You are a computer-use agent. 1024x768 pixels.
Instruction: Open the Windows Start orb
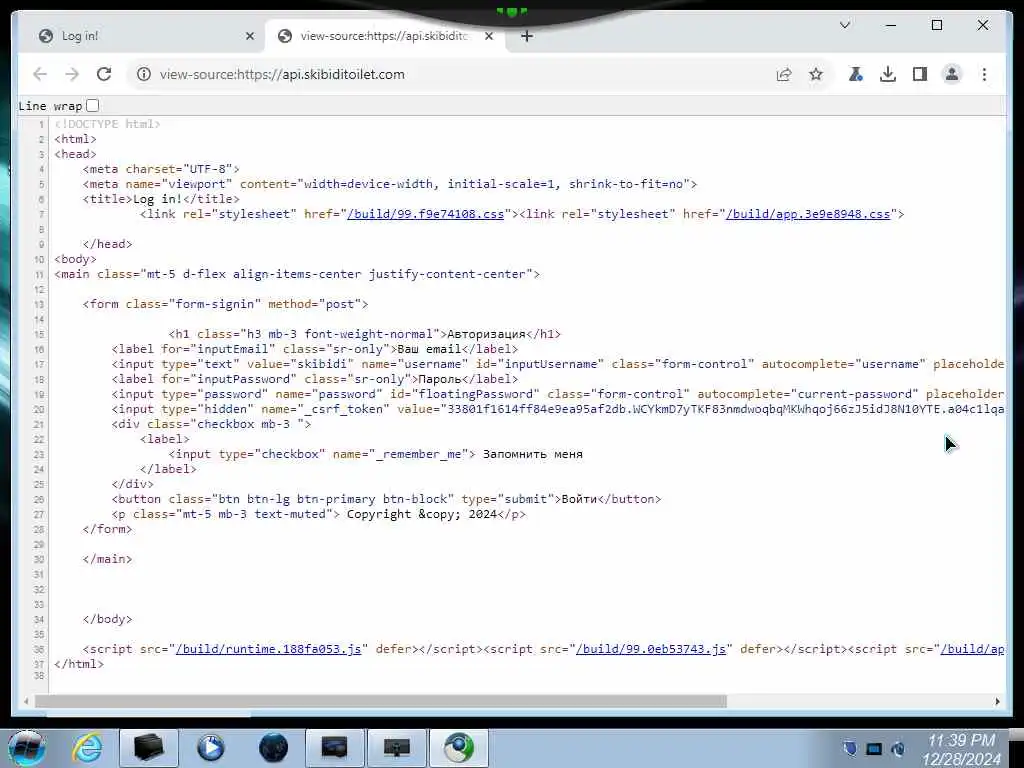tap(27, 748)
